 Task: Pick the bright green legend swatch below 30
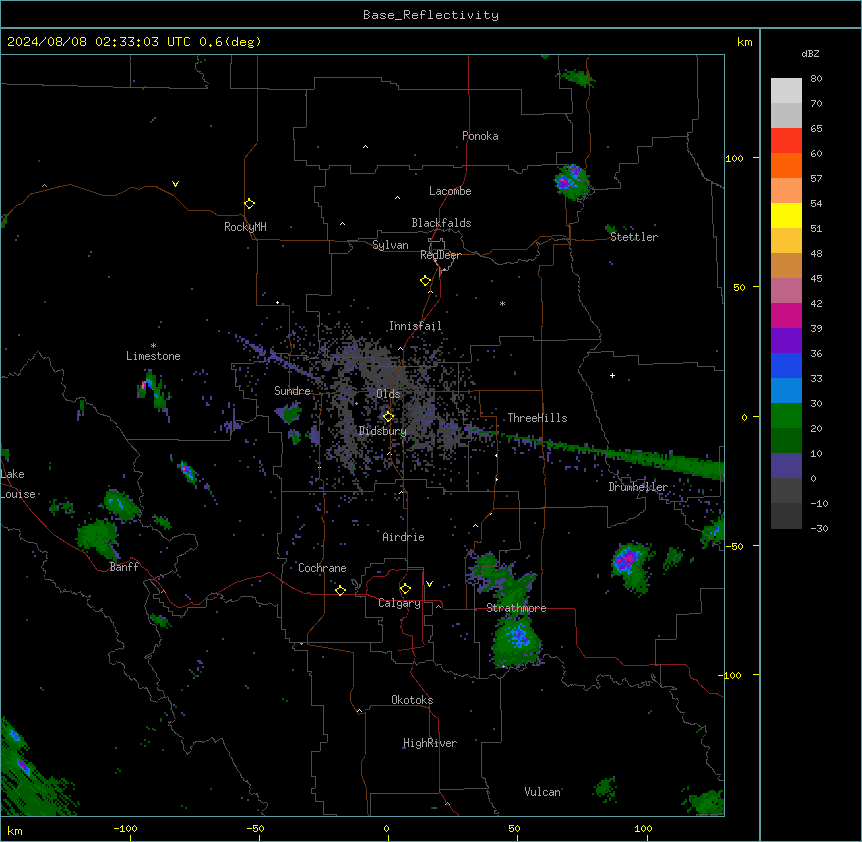[x=786, y=416]
